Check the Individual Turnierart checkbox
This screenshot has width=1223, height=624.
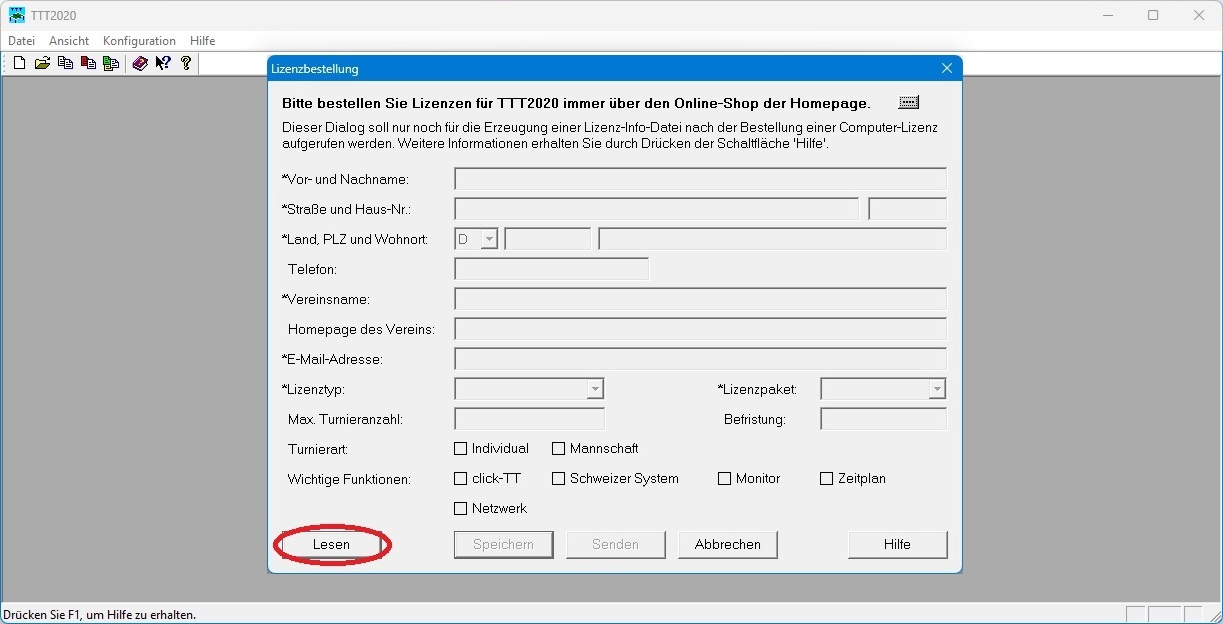click(461, 449)
